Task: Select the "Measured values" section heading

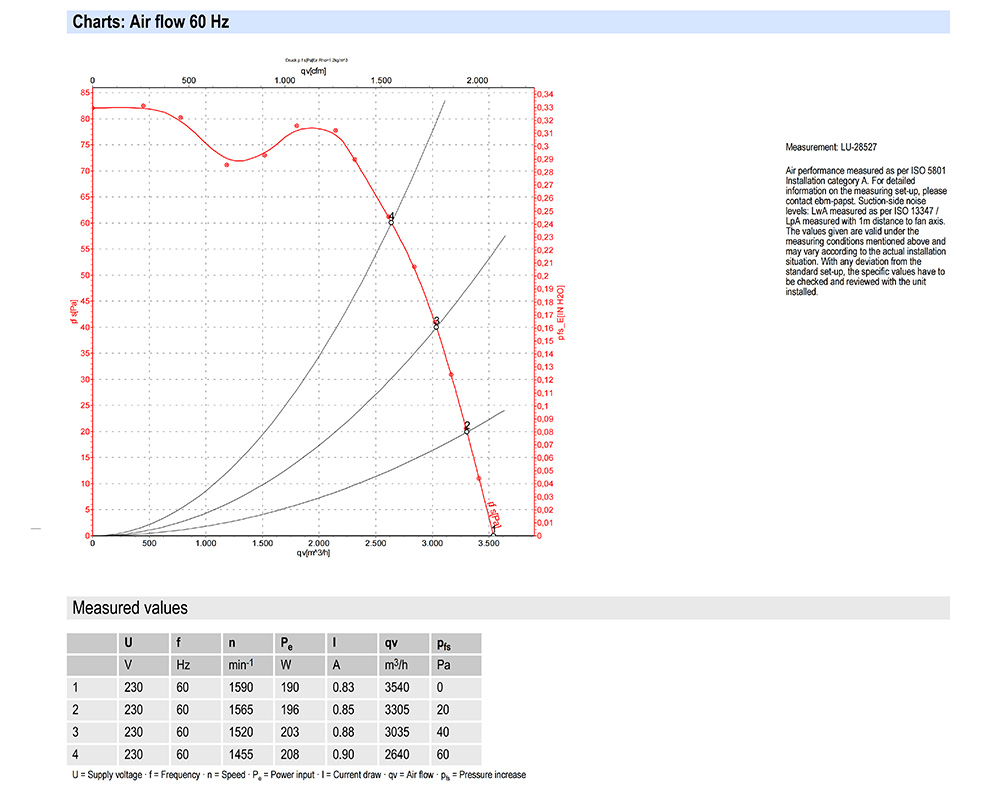Action: (x=129, y=607)
